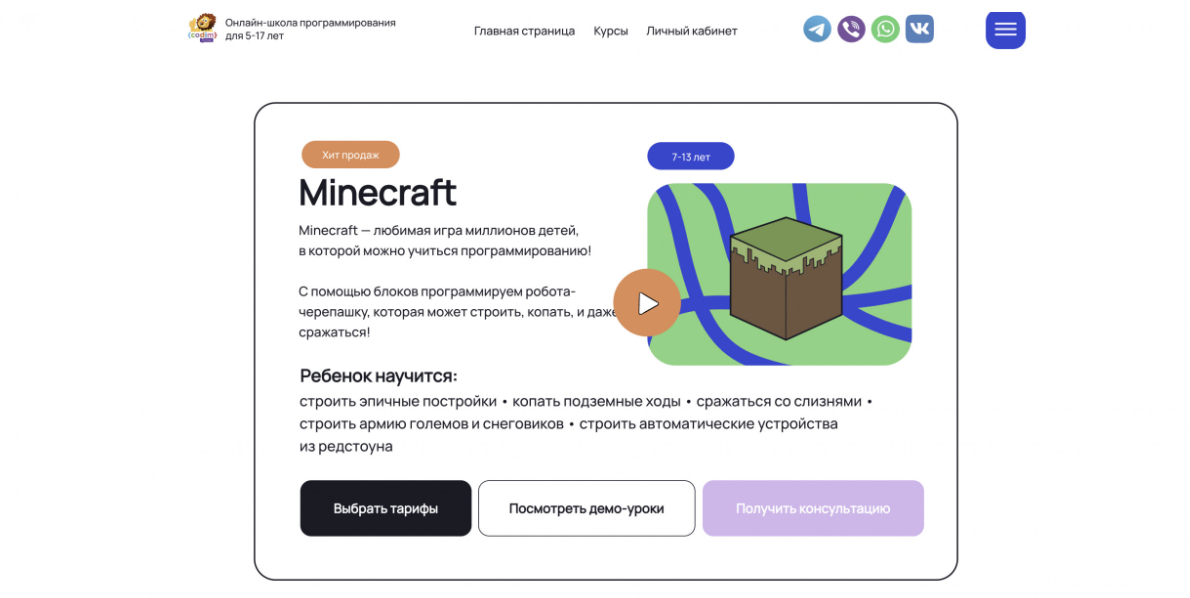Screen dimensions: 1190x598
Task: Click text 'С помощью блоков программируем робота-'
Action: (x=437, y=291)
